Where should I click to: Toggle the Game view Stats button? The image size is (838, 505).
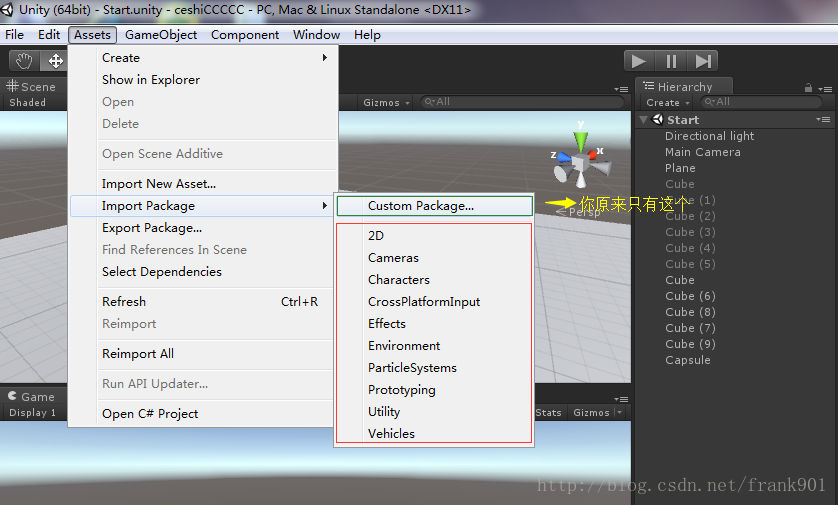[548, 413]
